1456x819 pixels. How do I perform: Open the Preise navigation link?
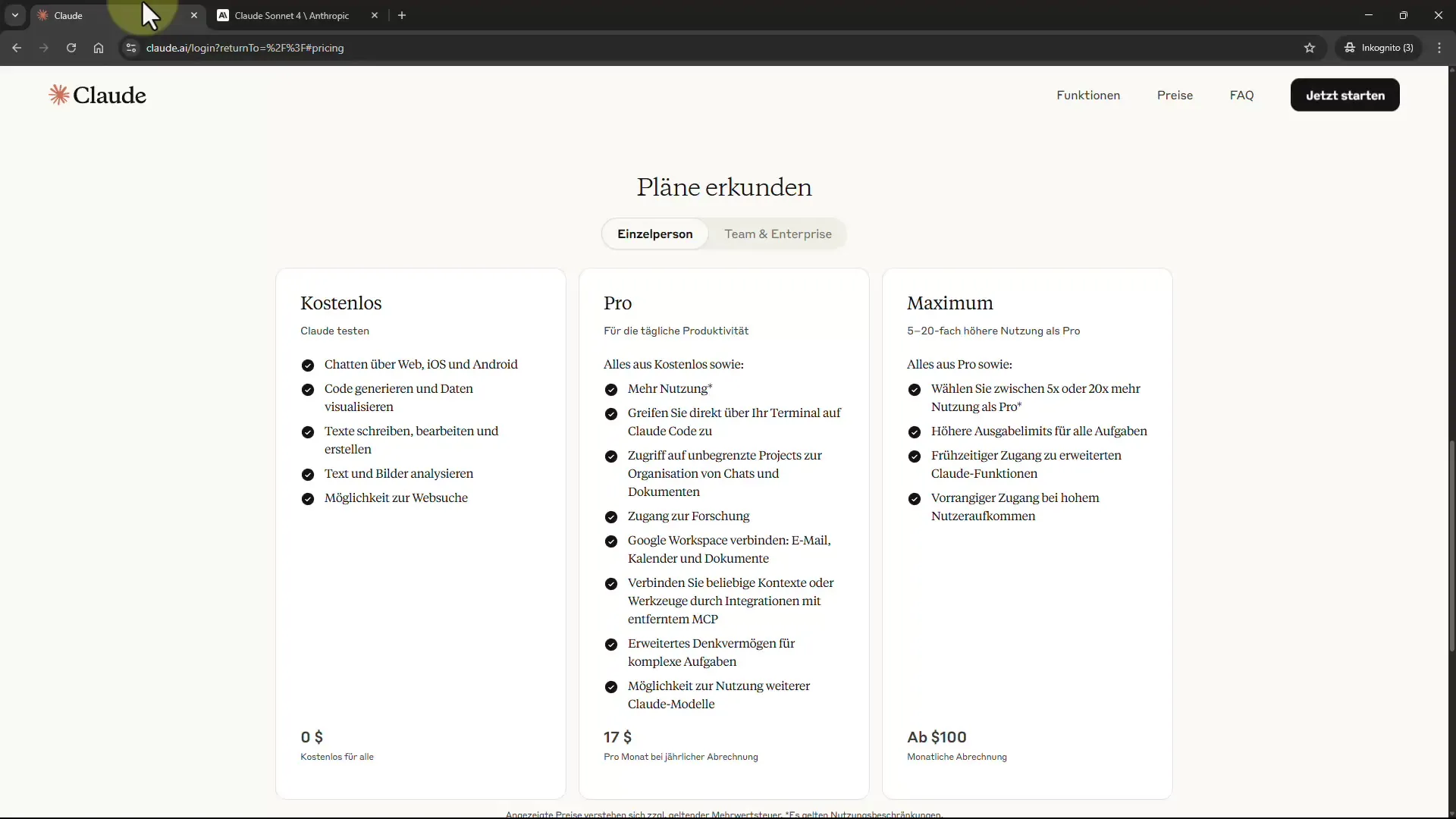click(x=1175, y=95)
